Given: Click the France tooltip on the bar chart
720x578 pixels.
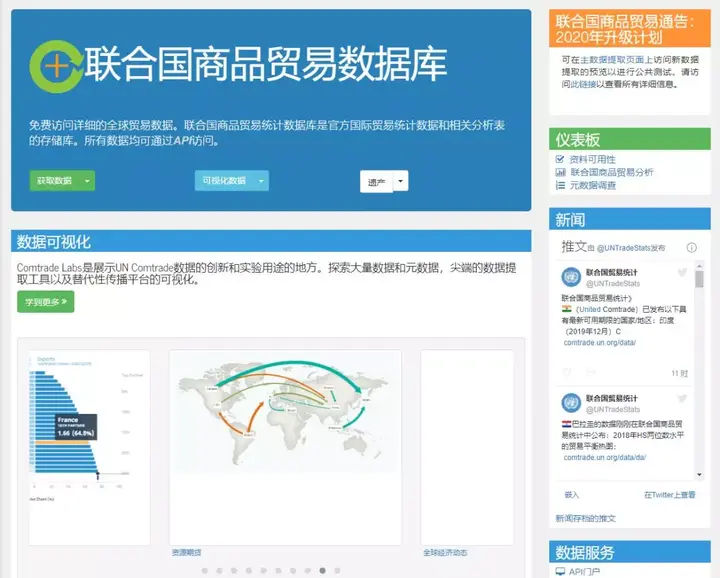Looking at the screenshot, I should pyautogui.click(x=76, y=426).
